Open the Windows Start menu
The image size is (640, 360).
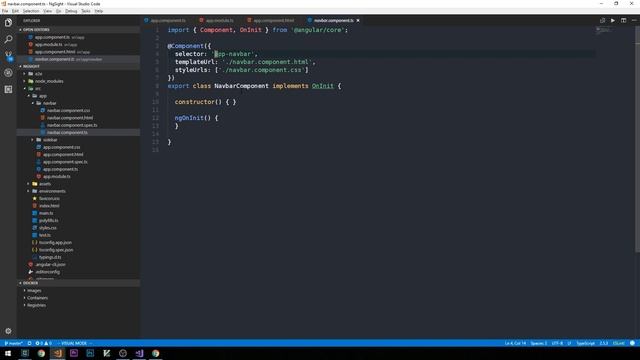pos(8,353)
